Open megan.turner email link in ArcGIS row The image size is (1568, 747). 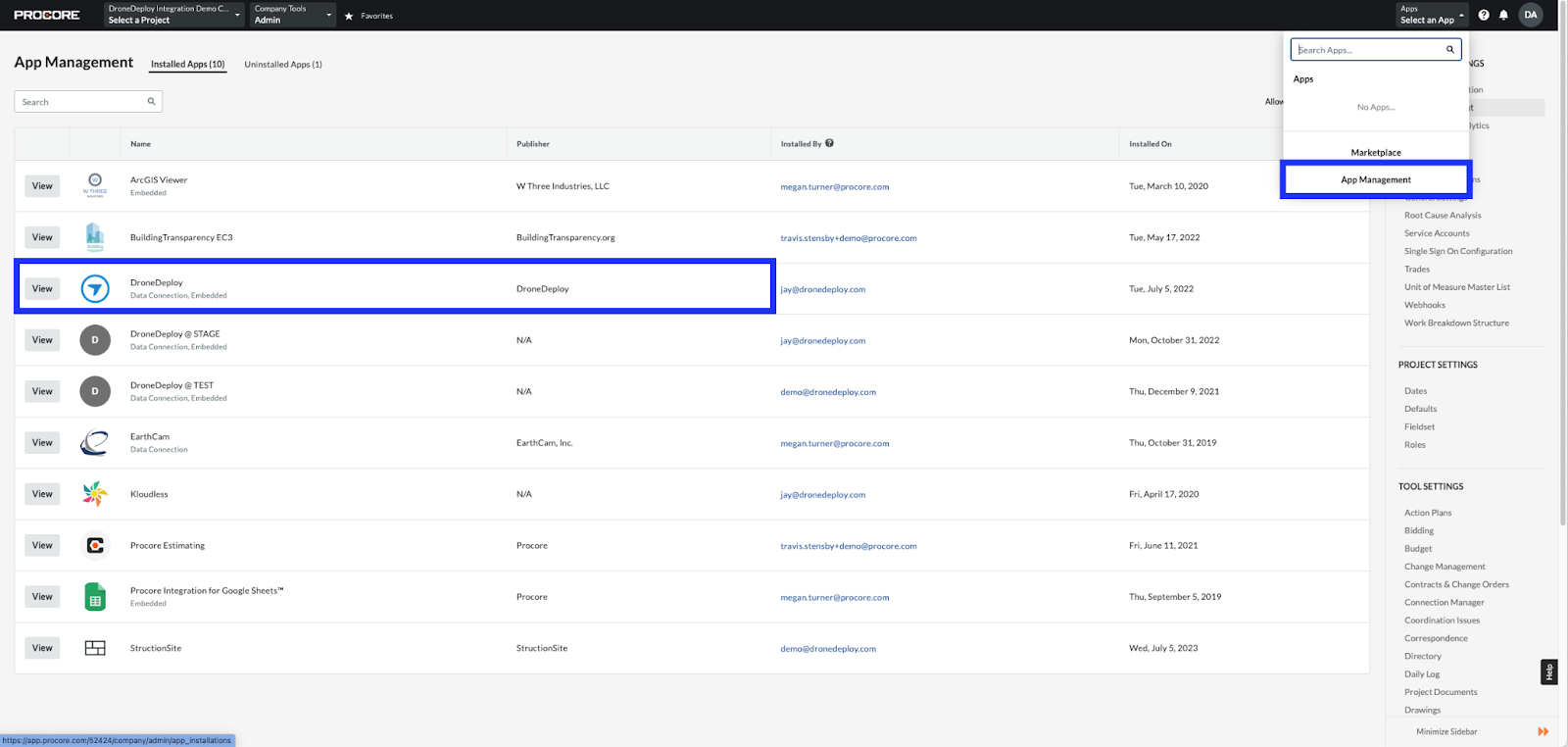(x=835, y=186)
